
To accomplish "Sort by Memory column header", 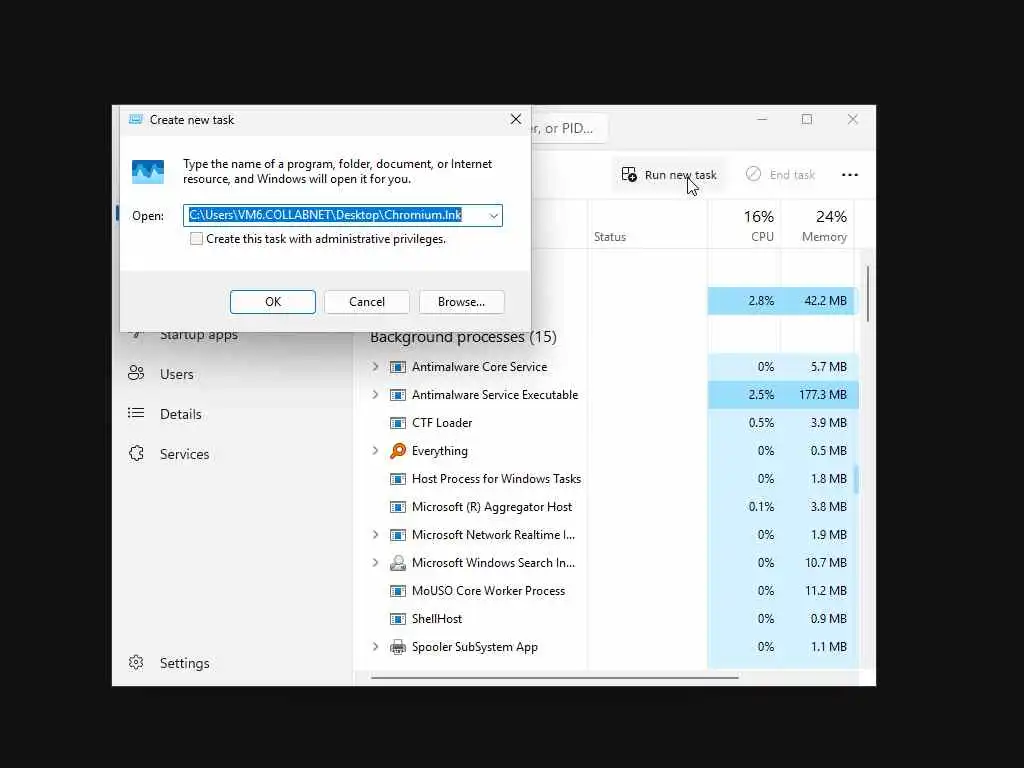I will coord(818,225).
